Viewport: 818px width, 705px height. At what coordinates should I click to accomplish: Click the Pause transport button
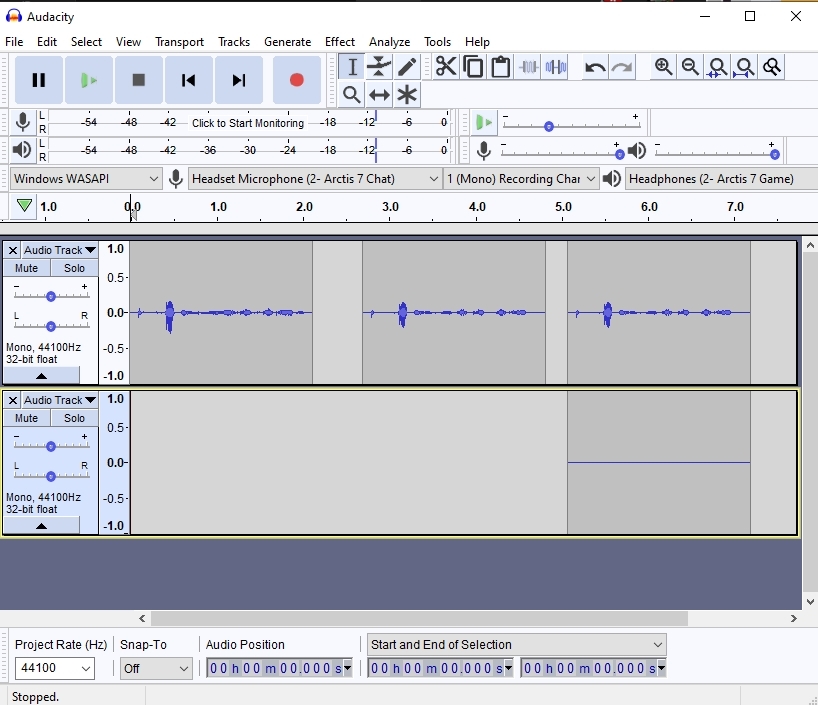(x=39, y=80)
